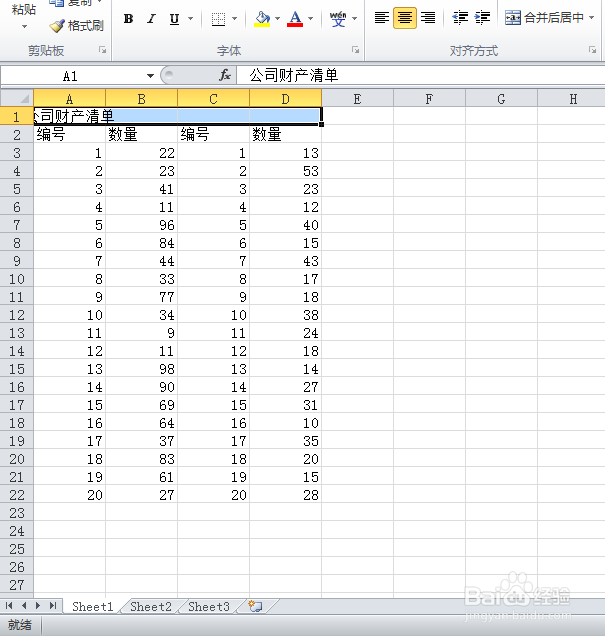Switch to Sheet1 tab
The width and height of the screenshot is (605, 636).
[x=92, y=606]
